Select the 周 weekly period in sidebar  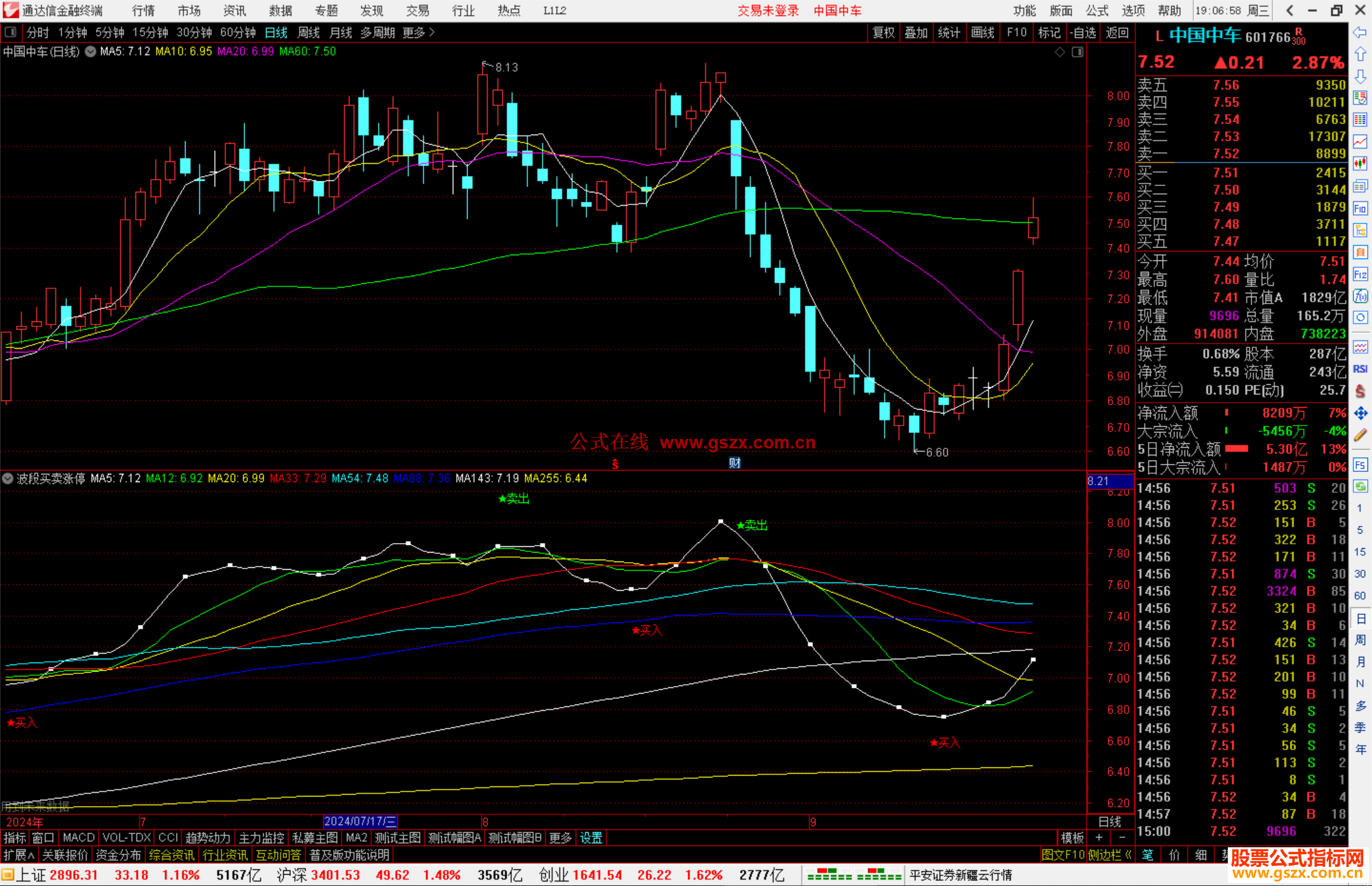click(1360, 640)
